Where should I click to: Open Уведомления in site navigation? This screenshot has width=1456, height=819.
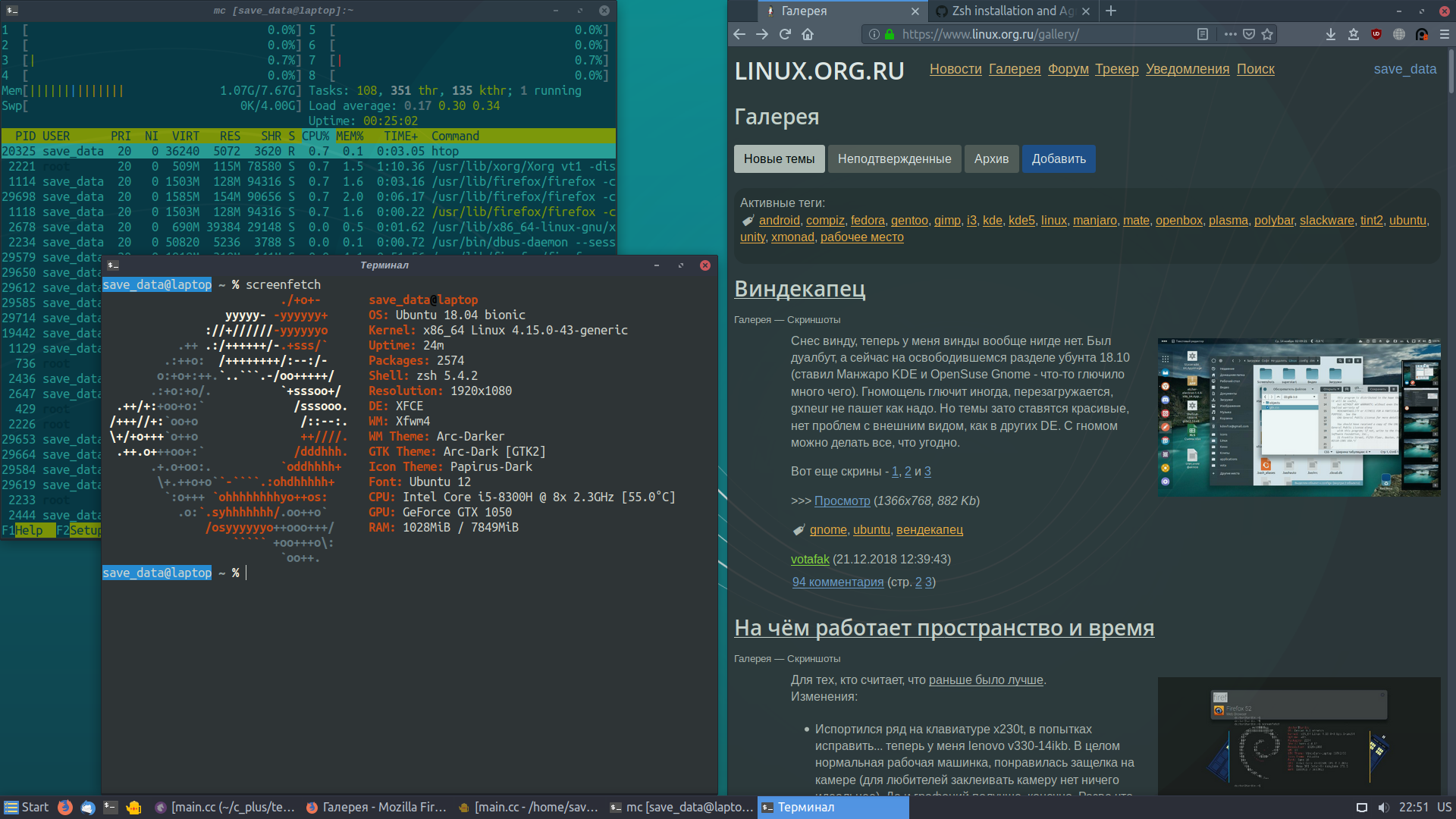tap(1188, 69)
